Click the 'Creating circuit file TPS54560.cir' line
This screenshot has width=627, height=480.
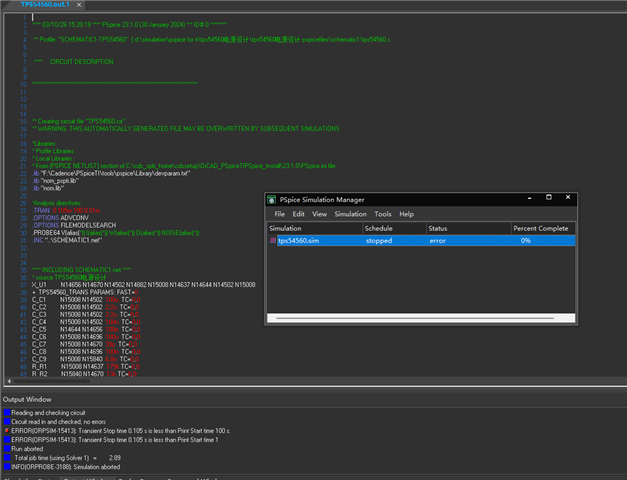point(79,121)
